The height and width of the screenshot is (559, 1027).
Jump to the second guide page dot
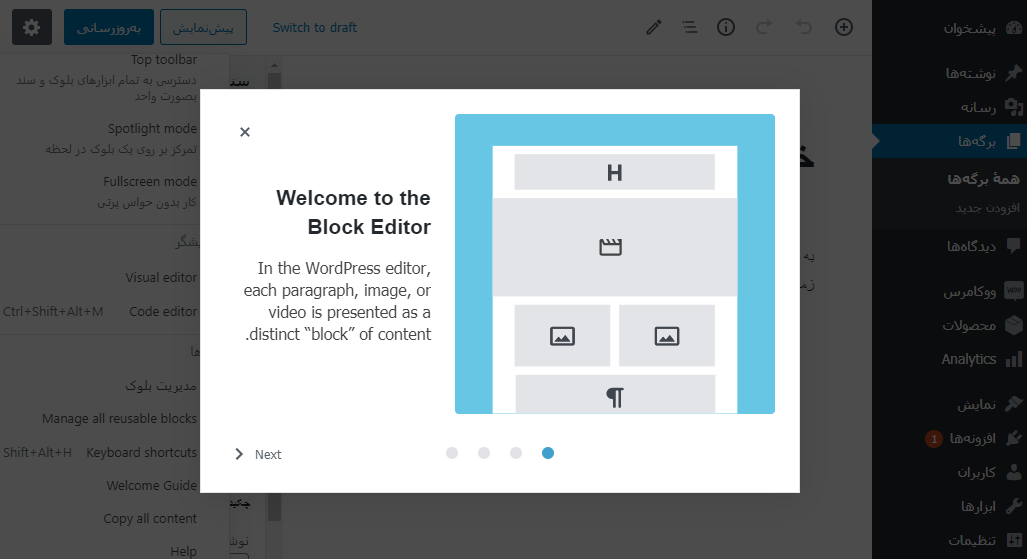pyautogui.click(x=515, y=453)
